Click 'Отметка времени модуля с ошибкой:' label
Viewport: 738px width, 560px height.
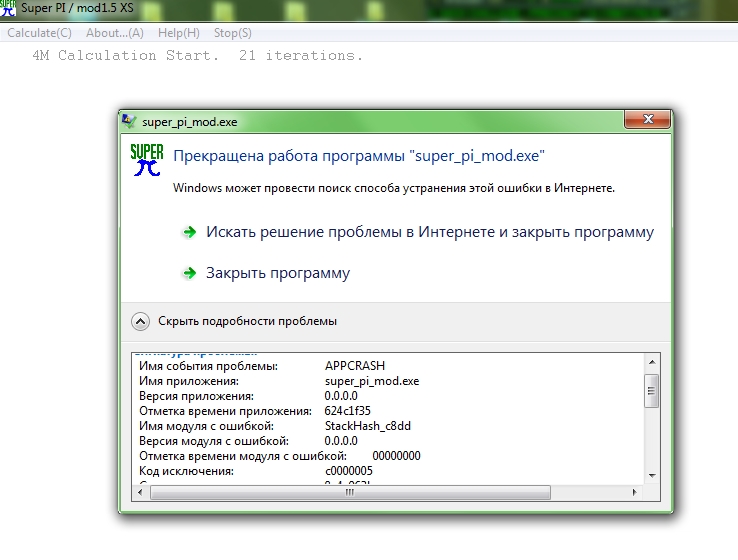coord(243,456)
